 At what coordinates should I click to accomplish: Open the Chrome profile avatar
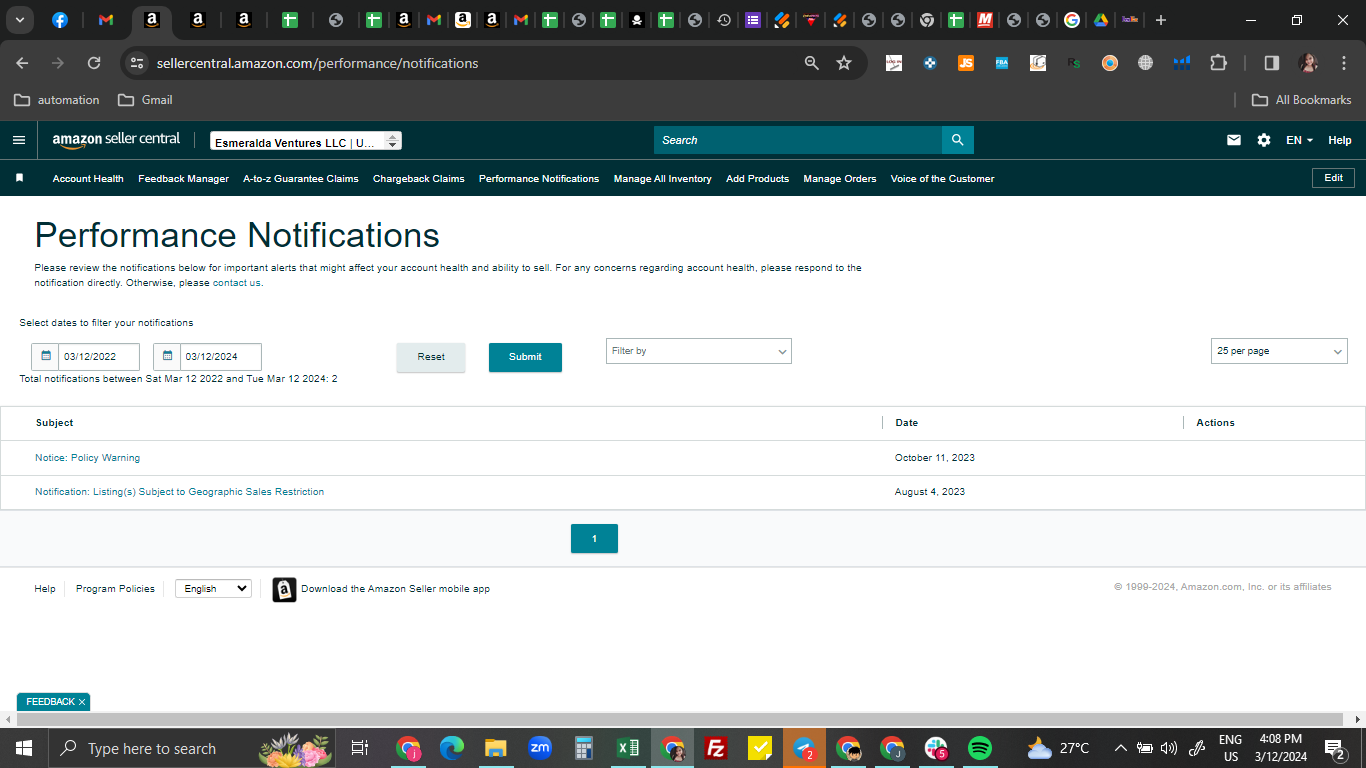coord(1308,63)
